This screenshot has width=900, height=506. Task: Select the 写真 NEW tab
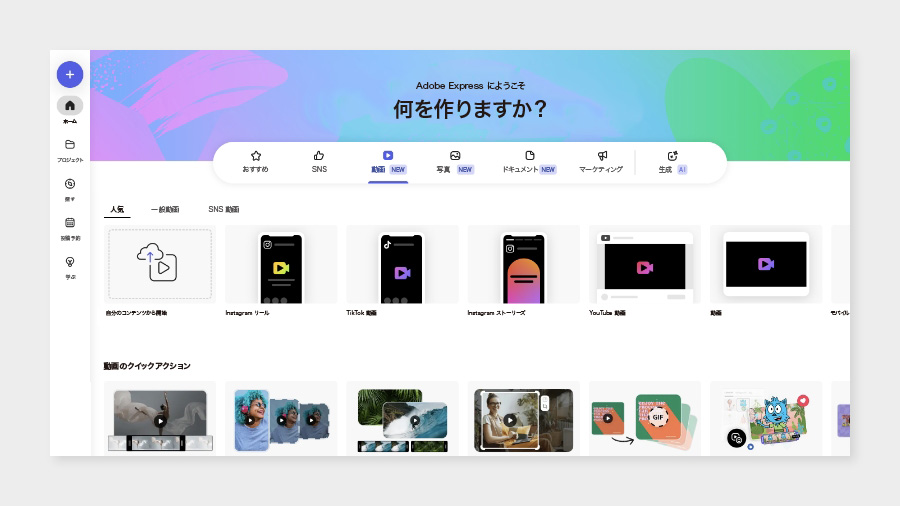[x=455, y=162]
